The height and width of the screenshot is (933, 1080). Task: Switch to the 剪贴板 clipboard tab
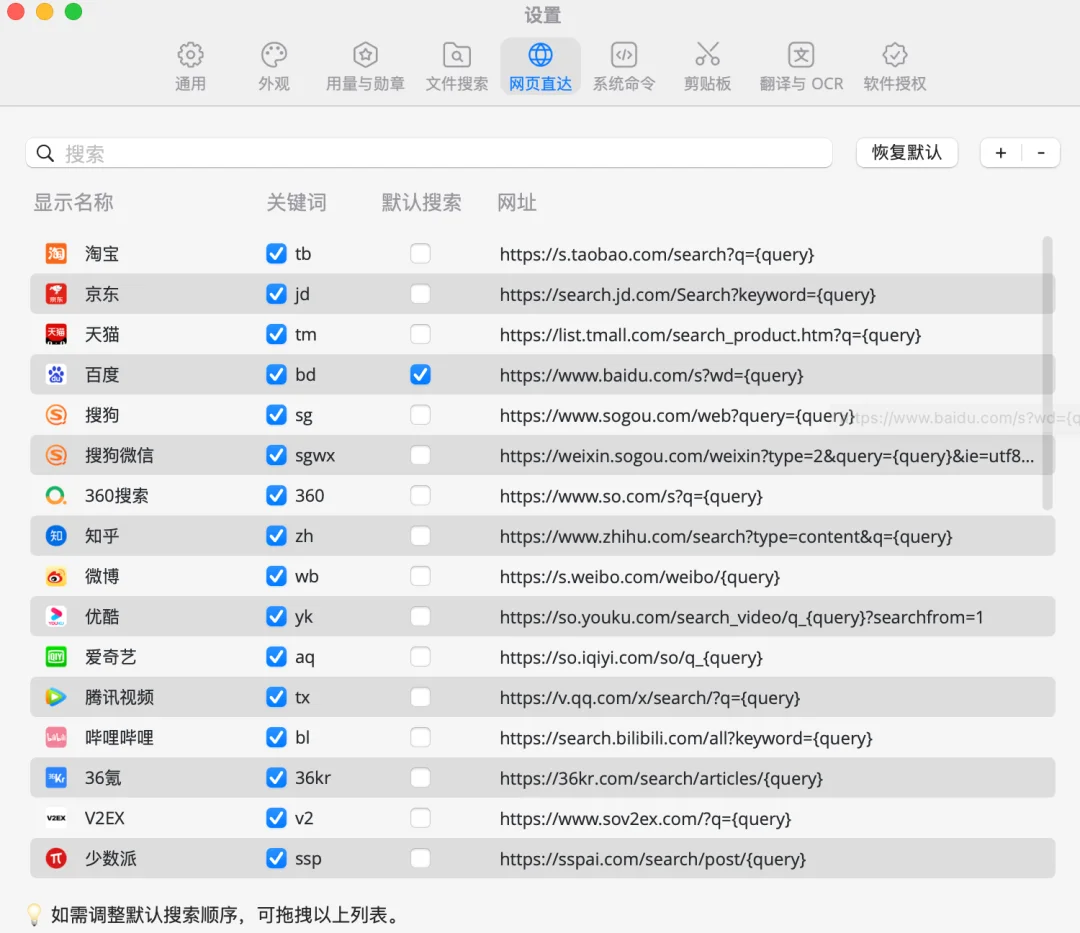pyautogui.click(x=707, y=66)
